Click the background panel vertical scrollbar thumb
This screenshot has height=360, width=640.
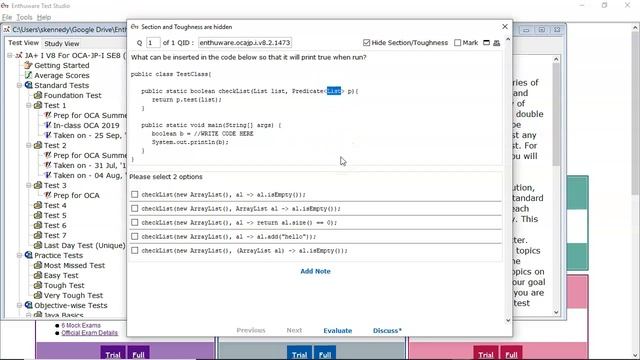point(556,114)
